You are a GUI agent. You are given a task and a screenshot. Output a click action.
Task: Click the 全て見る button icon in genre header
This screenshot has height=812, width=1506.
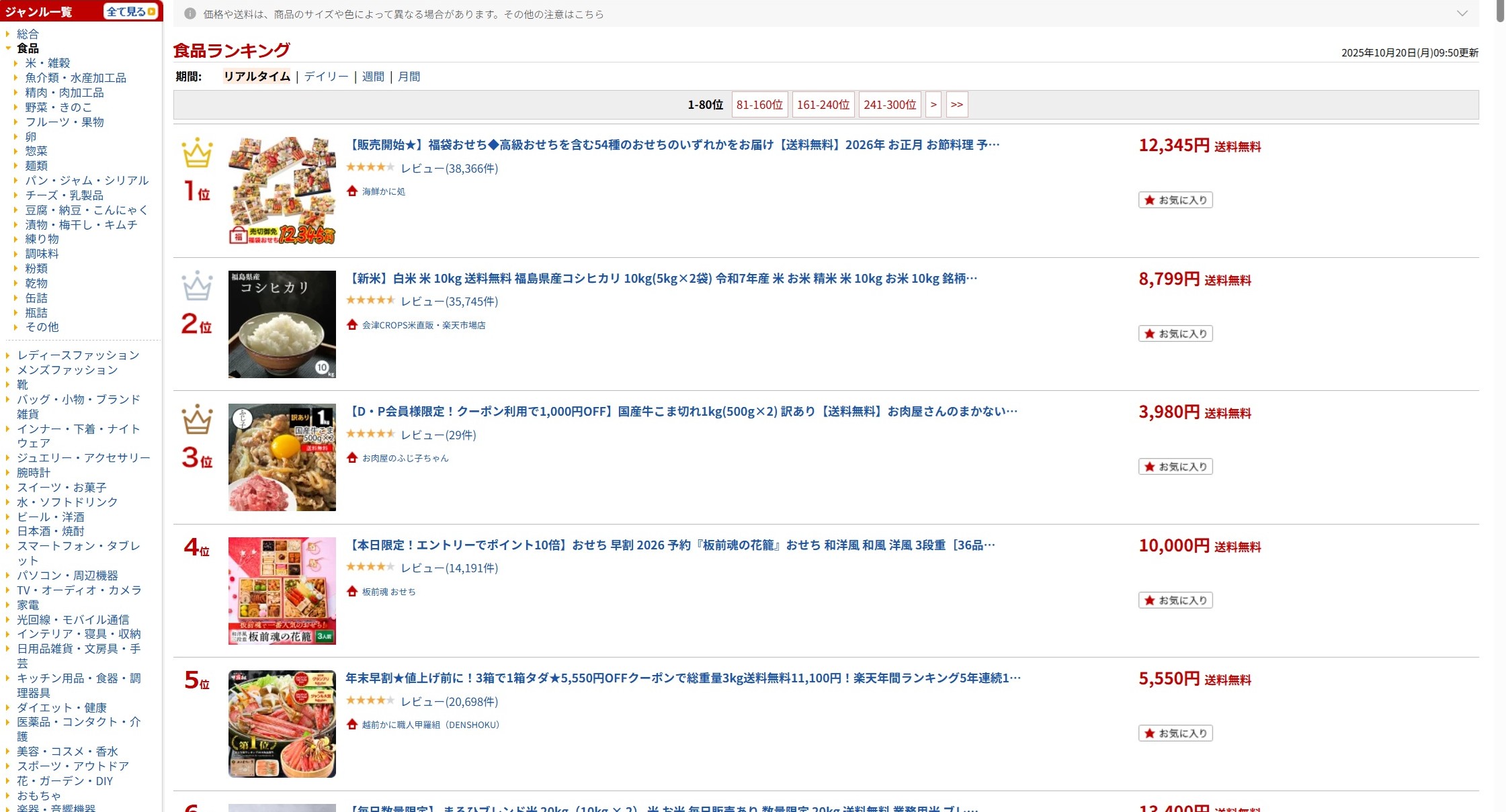[x=152, y=11]
